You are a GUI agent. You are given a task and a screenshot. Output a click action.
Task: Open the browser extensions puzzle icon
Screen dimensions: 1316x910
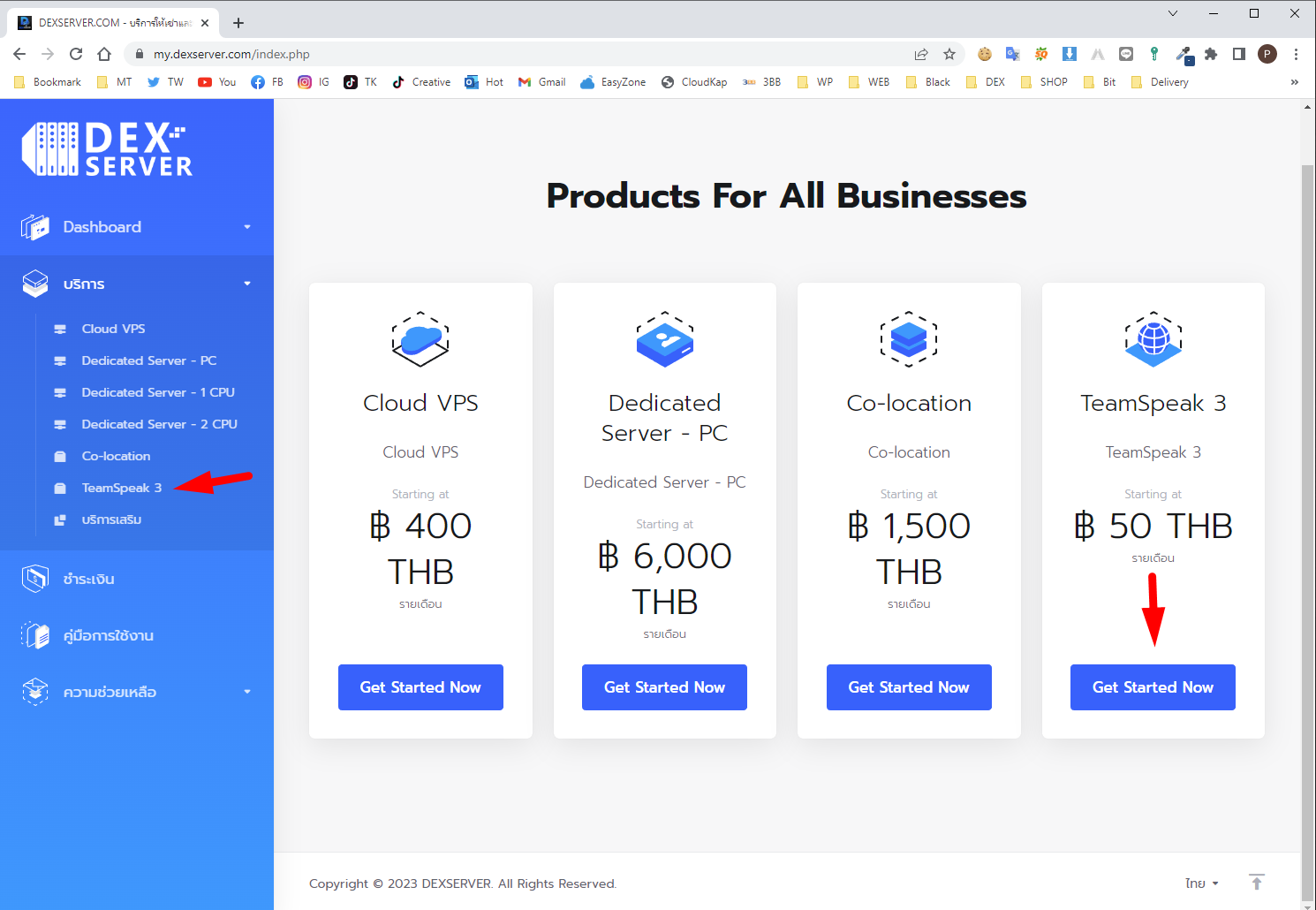[1211, 54]
